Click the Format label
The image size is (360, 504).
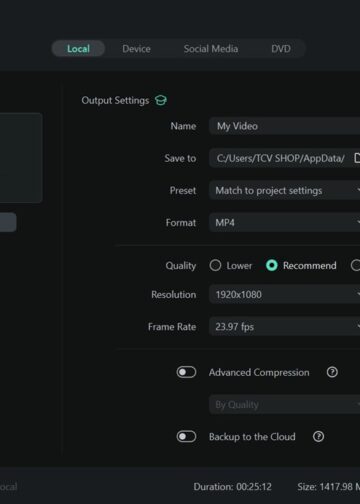(x=181, y=223)
